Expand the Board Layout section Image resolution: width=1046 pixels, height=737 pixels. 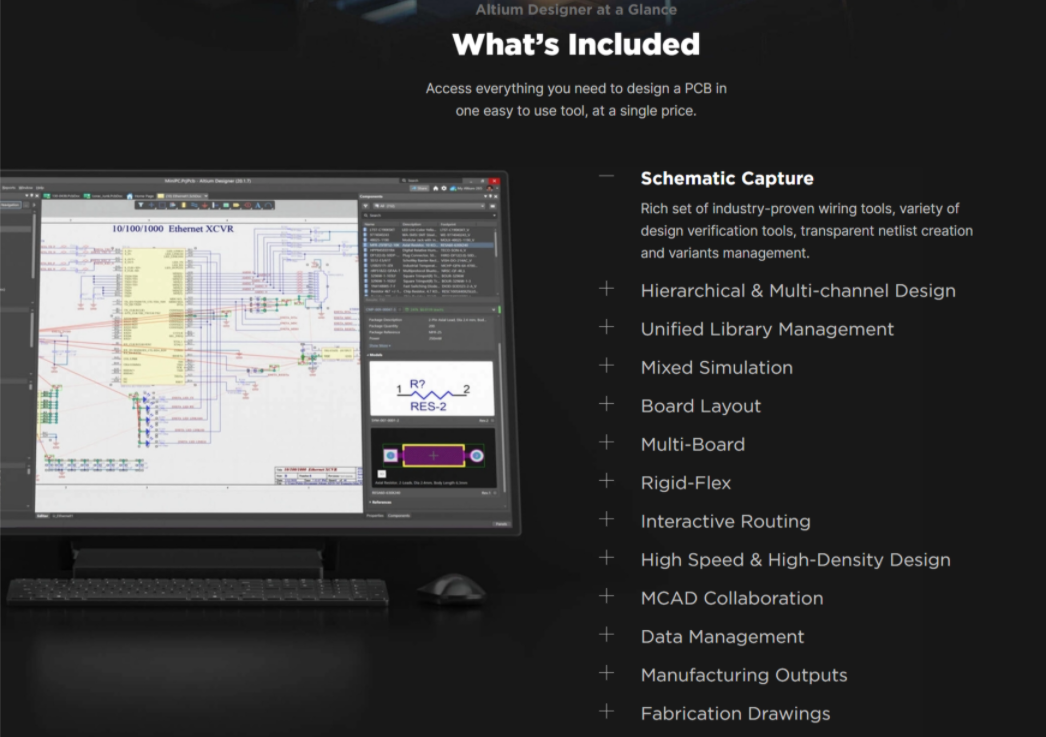coord(606,404)
